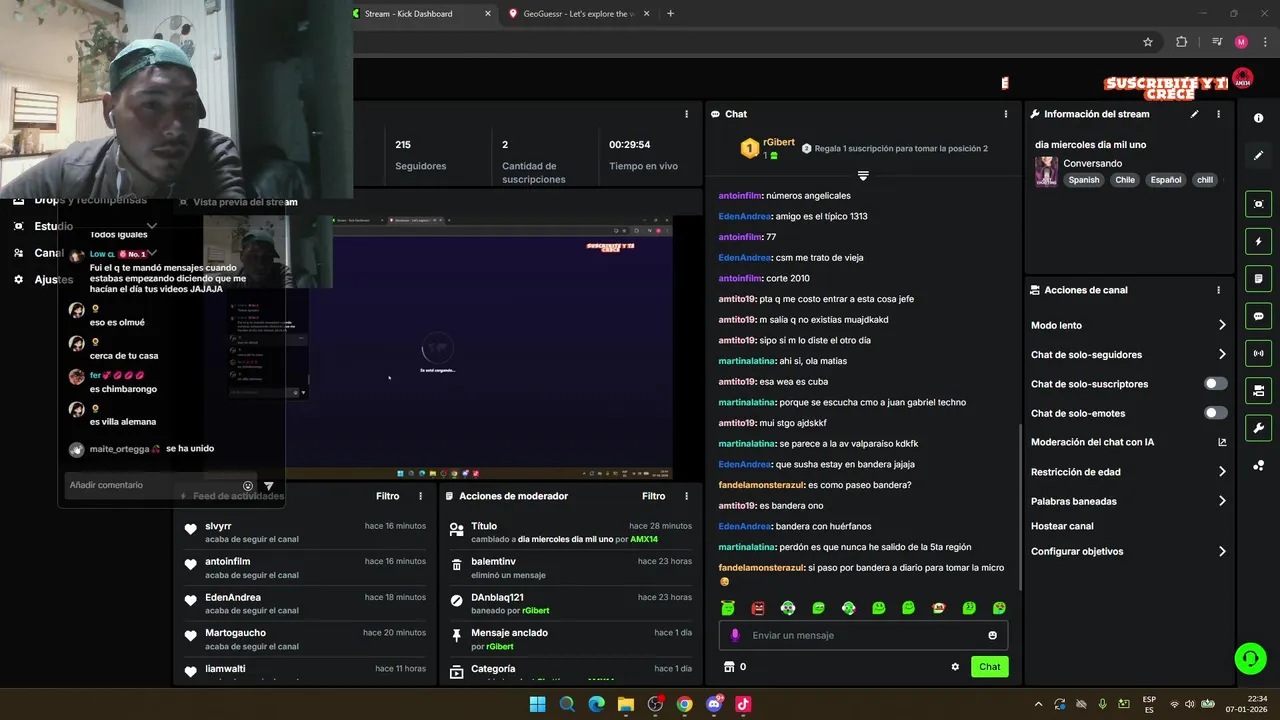
Task: Click the Enviar un mensaje field
Action: click(x=863, y=635)
